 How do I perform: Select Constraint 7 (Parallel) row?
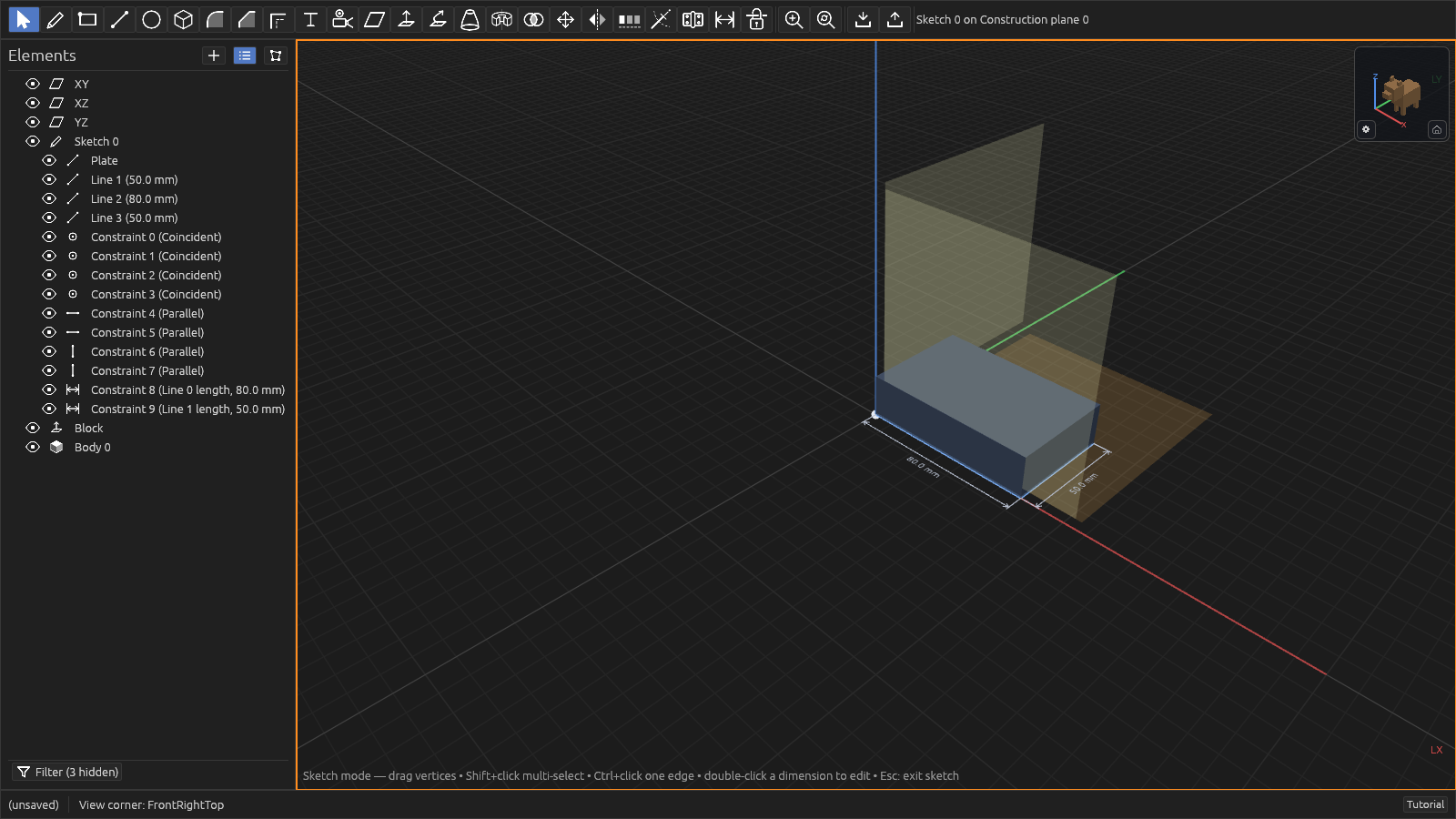147,370
